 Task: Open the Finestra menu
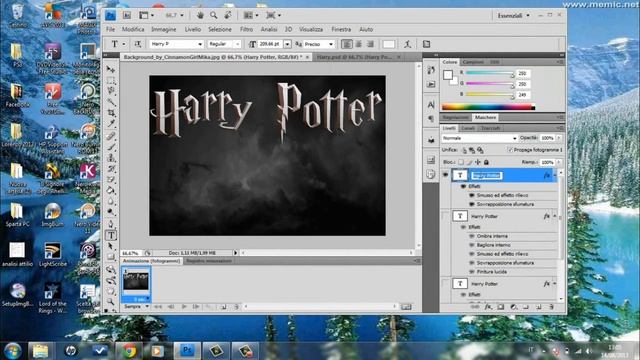coord(341,29)
